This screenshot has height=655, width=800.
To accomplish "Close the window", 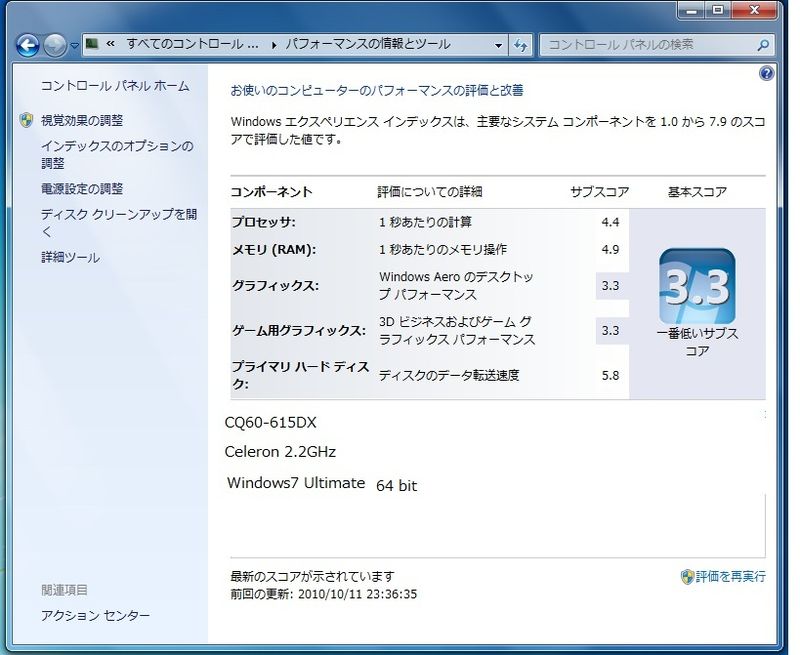I will [x=755, y=10].
